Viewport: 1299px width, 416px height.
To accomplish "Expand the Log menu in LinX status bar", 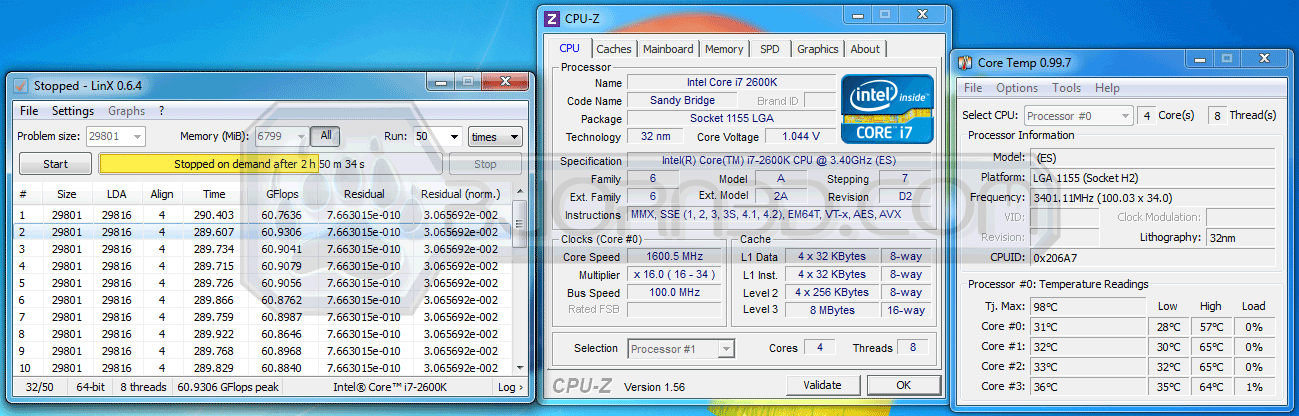I will click(x=509, y=387).
